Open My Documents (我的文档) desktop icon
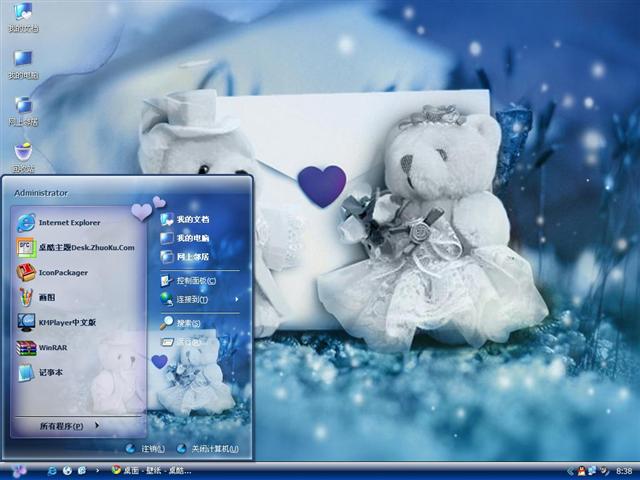 23,17
